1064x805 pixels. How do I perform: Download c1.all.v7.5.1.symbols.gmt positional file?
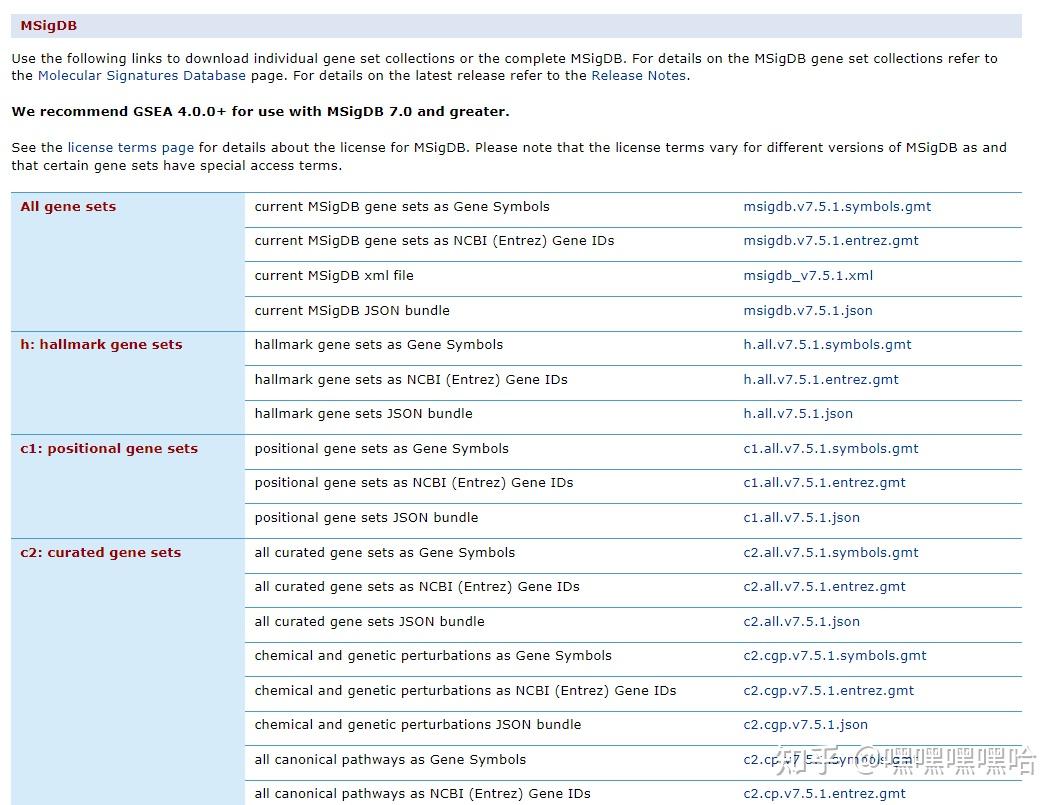point(831,449)
